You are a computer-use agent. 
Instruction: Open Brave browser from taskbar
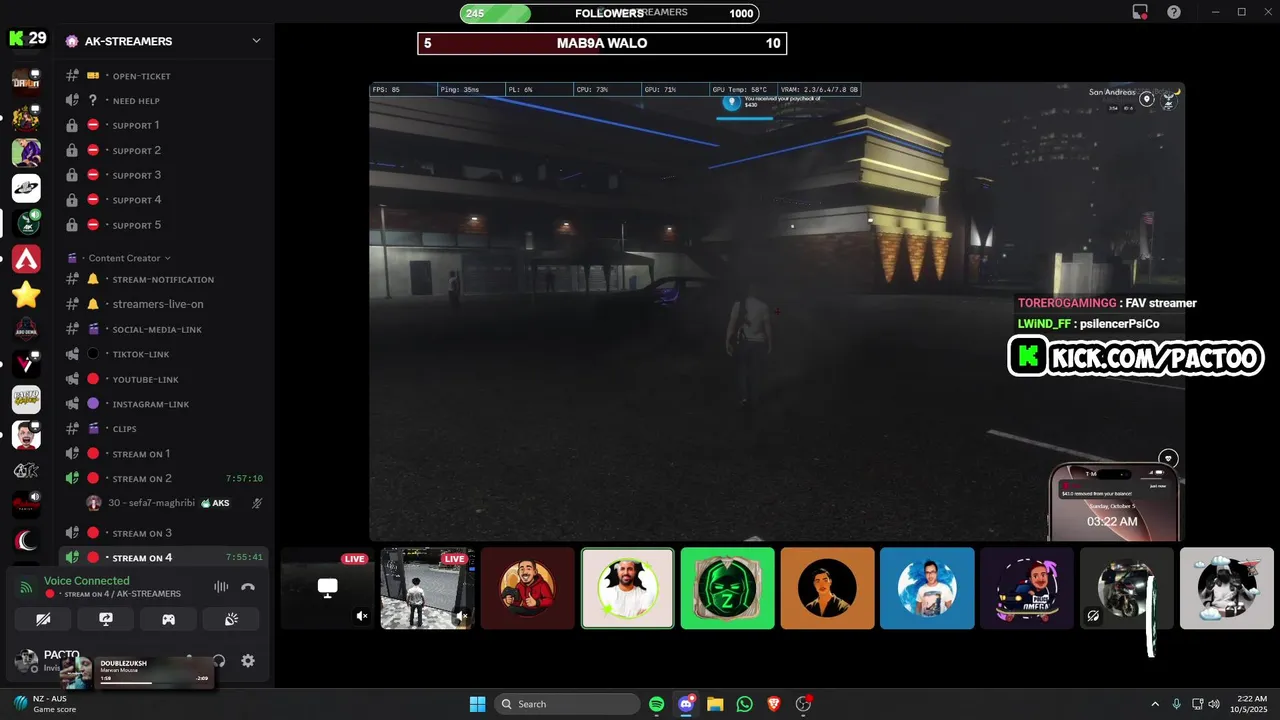click(773, 704)
